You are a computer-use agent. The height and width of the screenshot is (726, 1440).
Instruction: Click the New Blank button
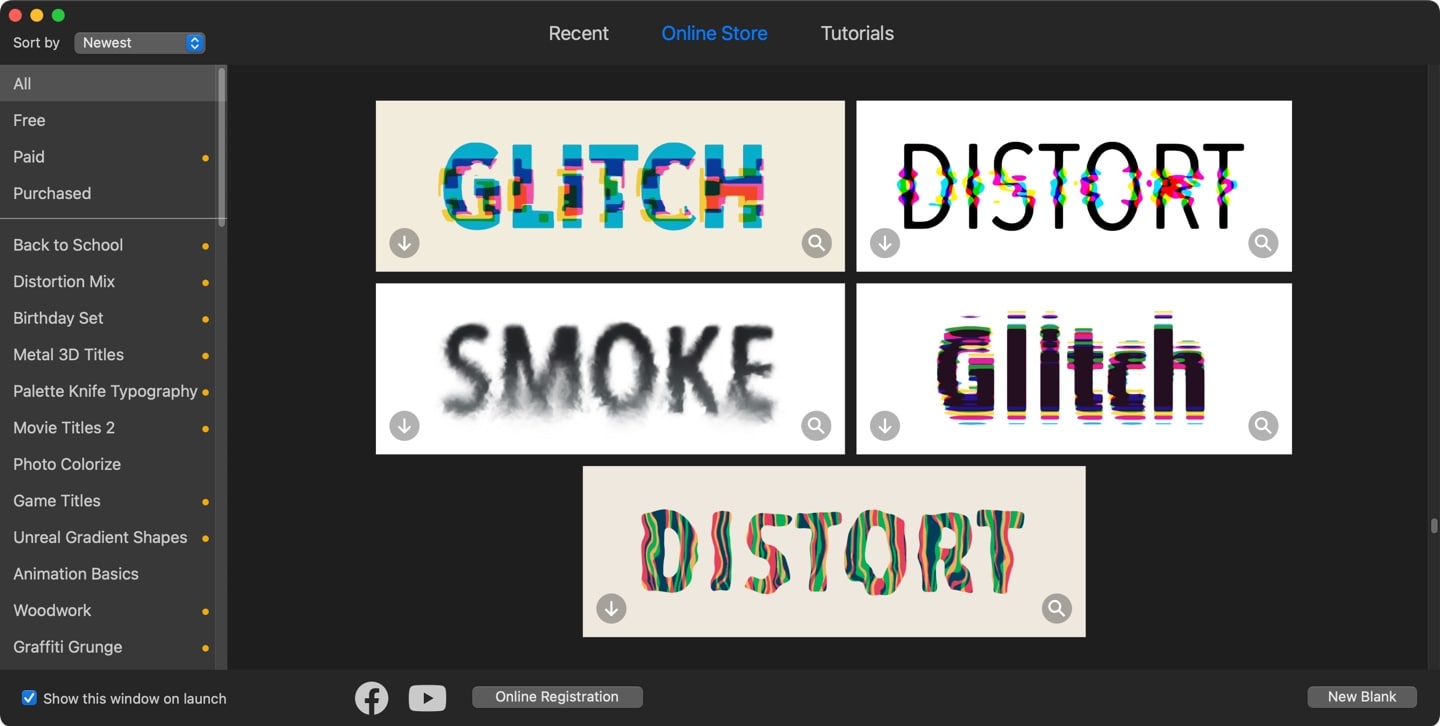pyautogui.click(x=1362, y=697)
